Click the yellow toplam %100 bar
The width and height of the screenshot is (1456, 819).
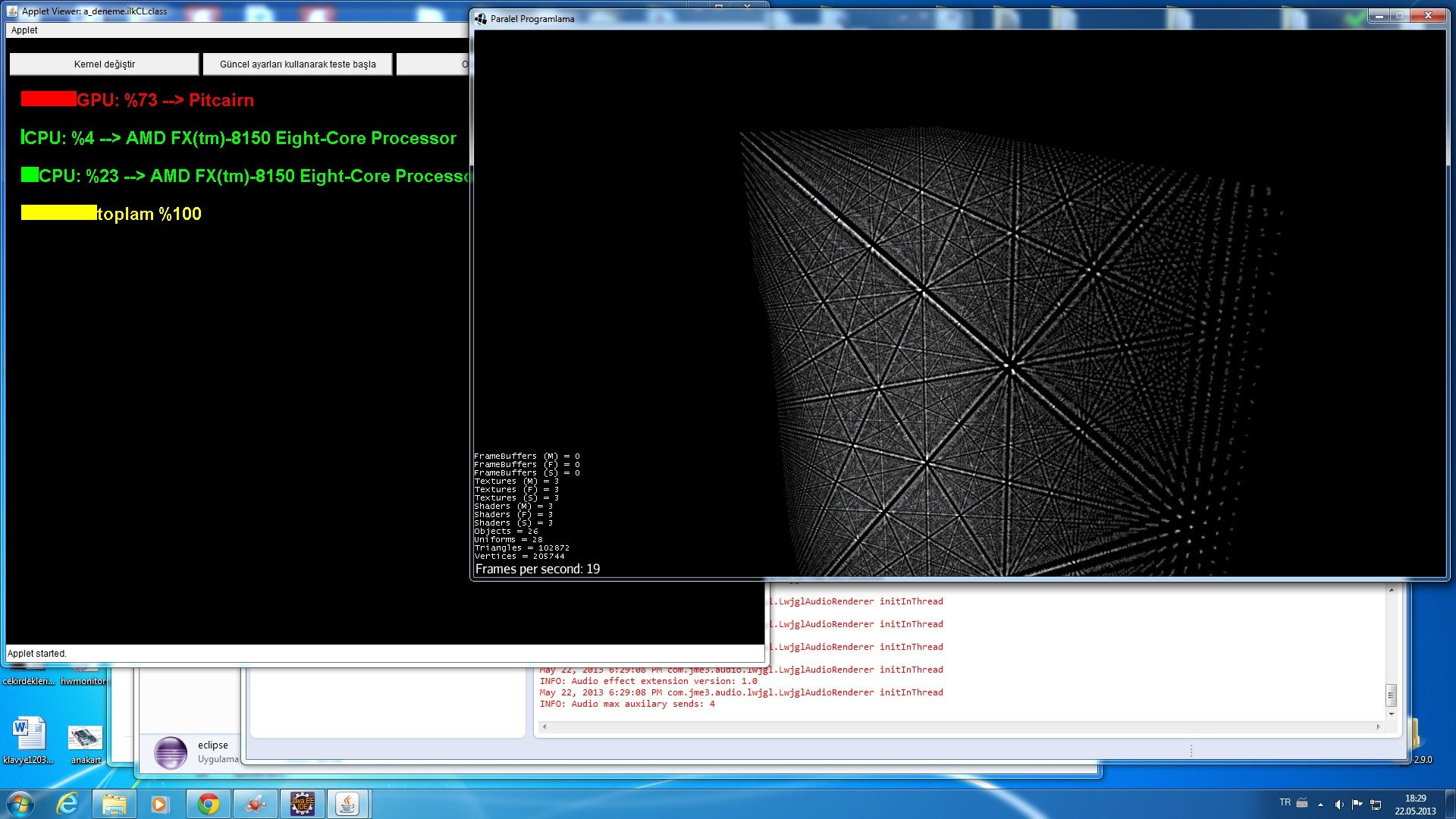tap(59, 212)
